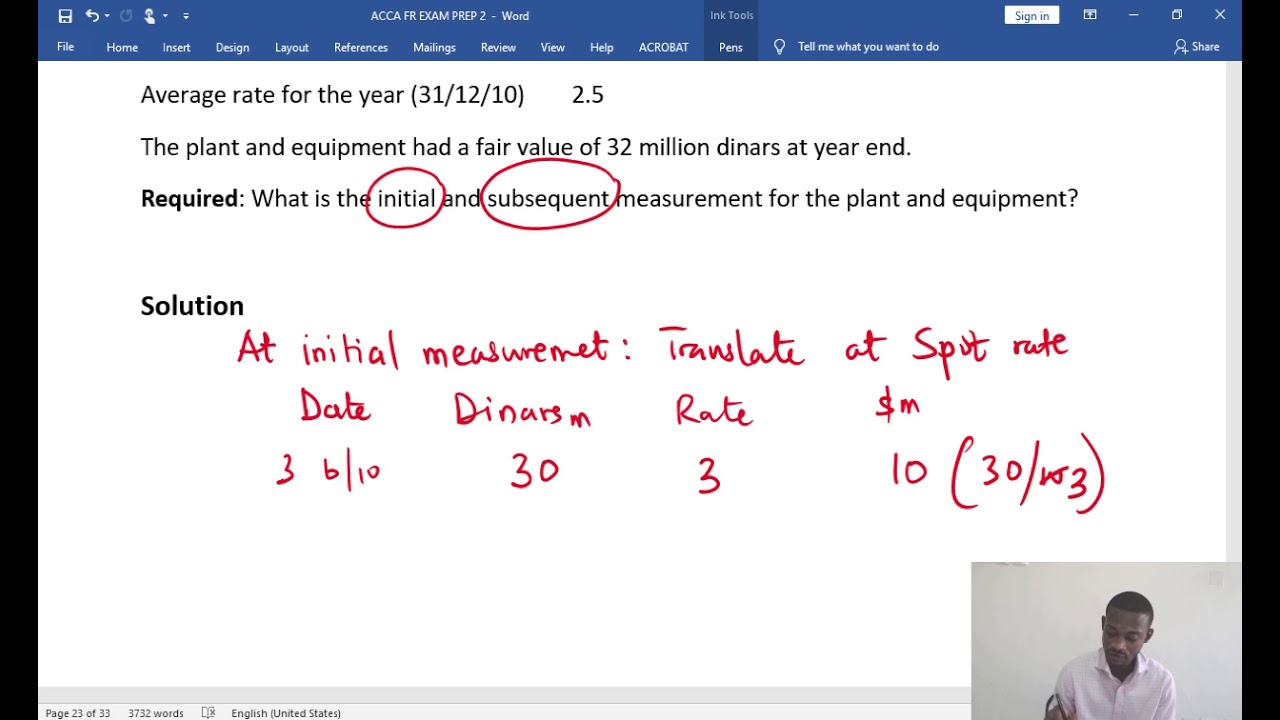Click the proofing errors book icon
This screenshot has width=1280, height=720.
(208, 713)
